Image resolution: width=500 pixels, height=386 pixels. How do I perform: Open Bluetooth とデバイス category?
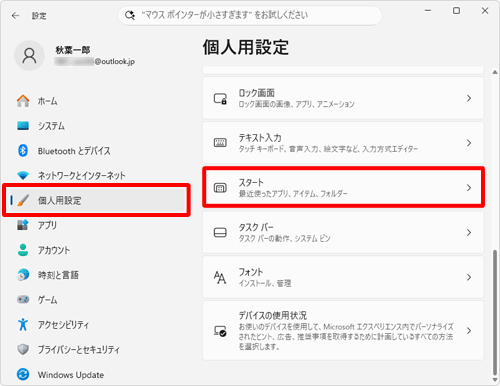click(97, 151)
